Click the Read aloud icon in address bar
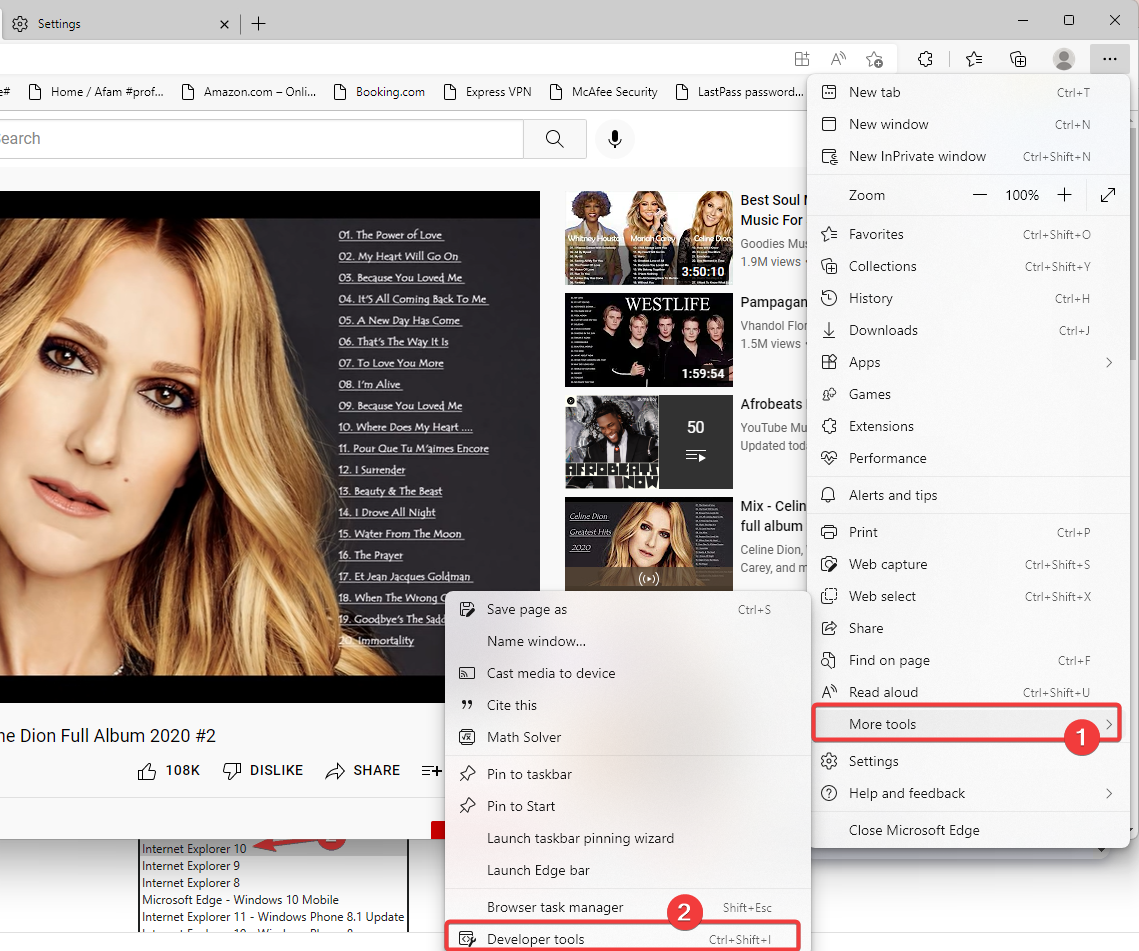Image resolution: width=1139 pixels, height=951 pixels. (x=838, y=59)
